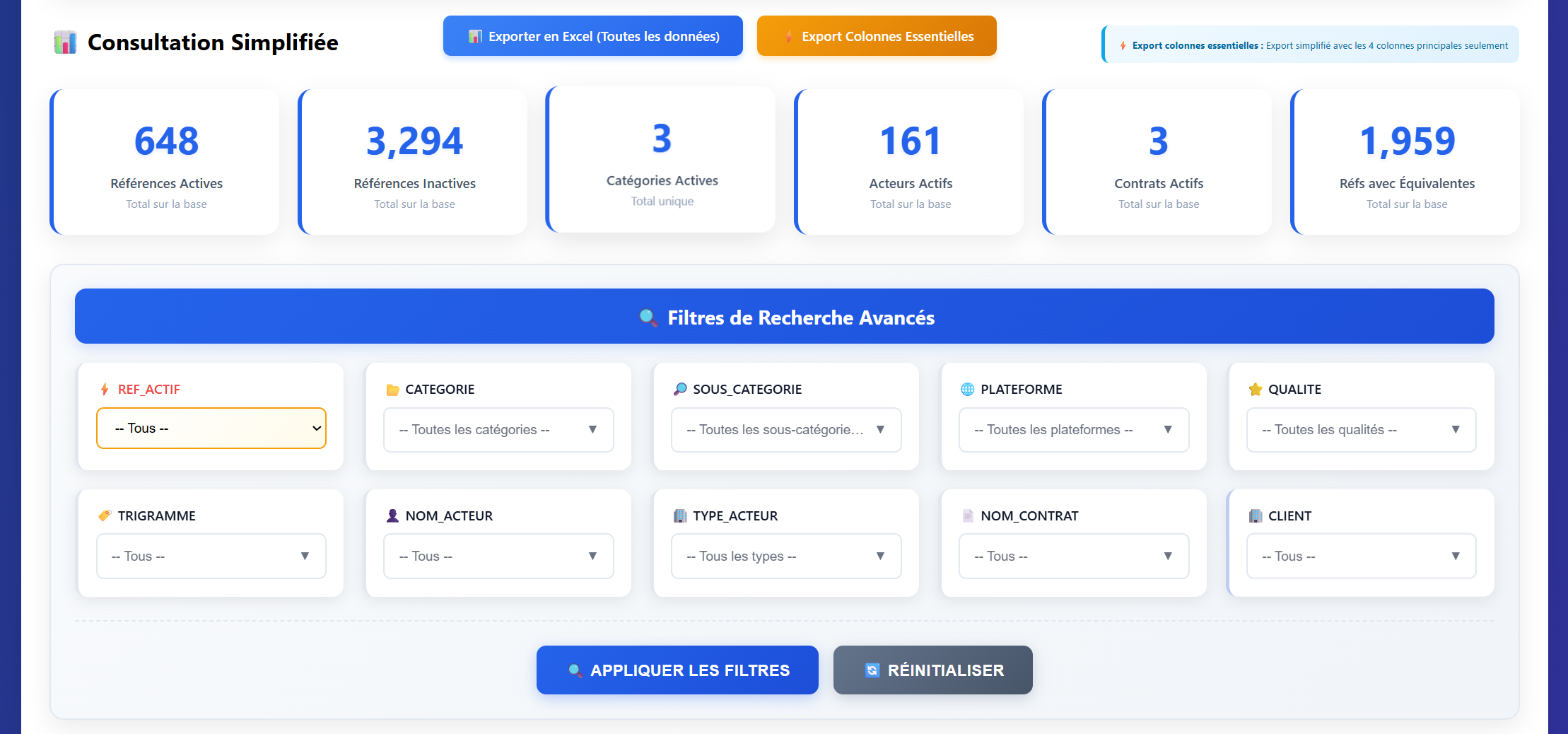Open the Tous les types dropdown
Viewport: 1568px width, 734px height.
click(786, 557)
